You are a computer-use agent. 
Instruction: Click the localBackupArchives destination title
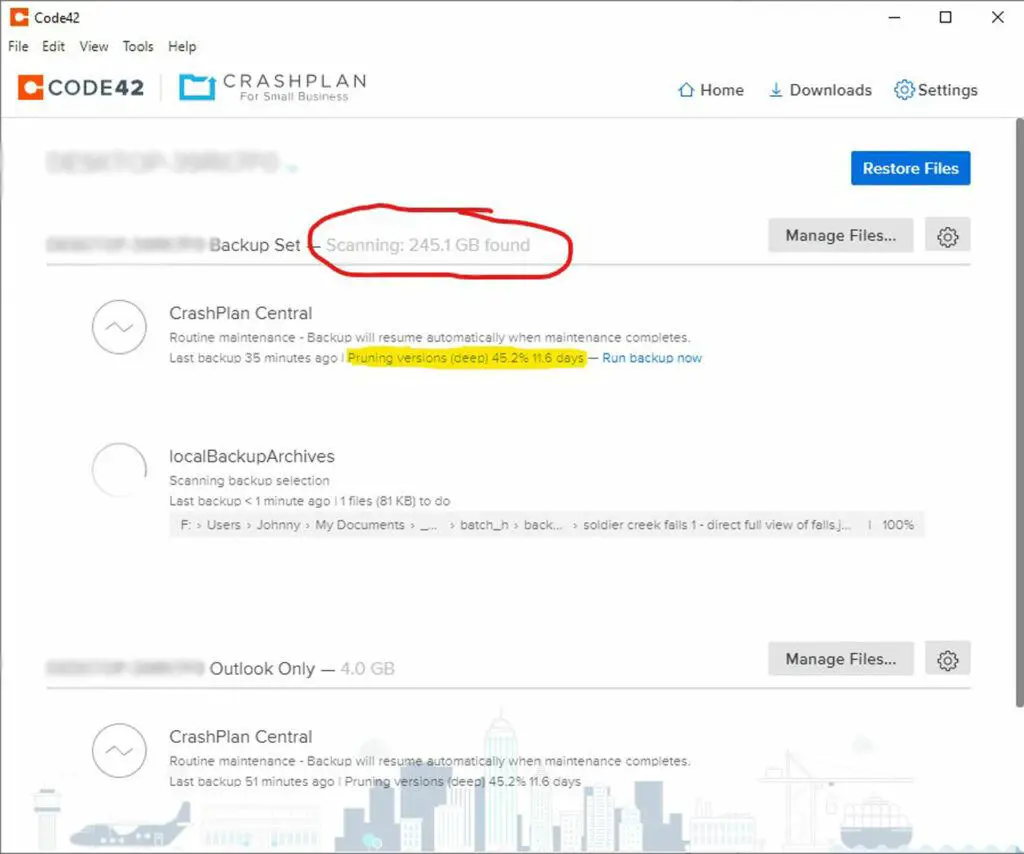[x=251, y=456]
